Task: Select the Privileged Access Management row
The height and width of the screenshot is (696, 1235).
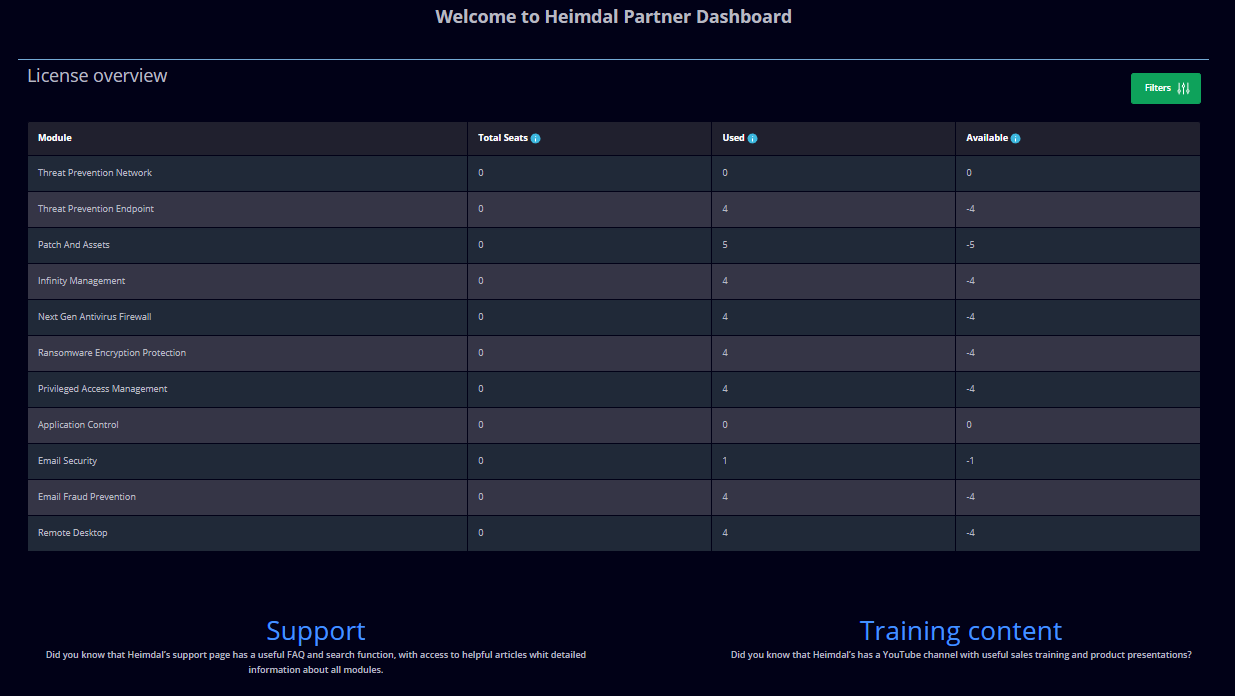Action: (x=614, y=389)
